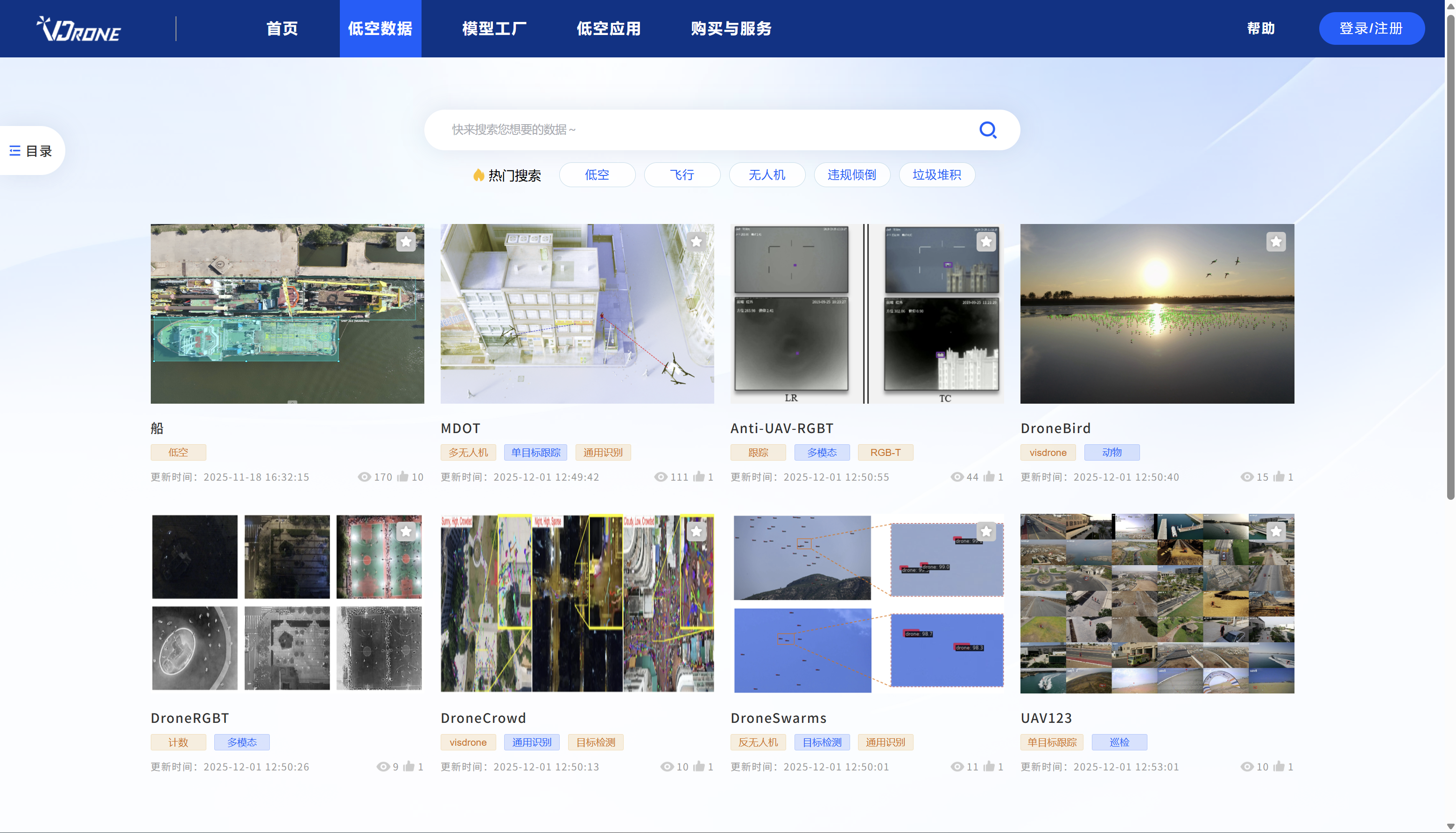Click the thumbs-up icon on 船 card
Image resolution: width=1456 pixels, height=833 pixels.
tap(403, 476)
